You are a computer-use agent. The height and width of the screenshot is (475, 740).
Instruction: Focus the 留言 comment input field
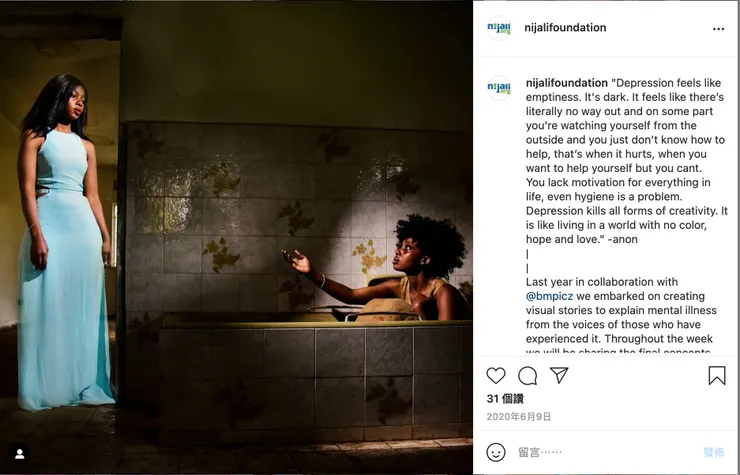tap(606, 452)
